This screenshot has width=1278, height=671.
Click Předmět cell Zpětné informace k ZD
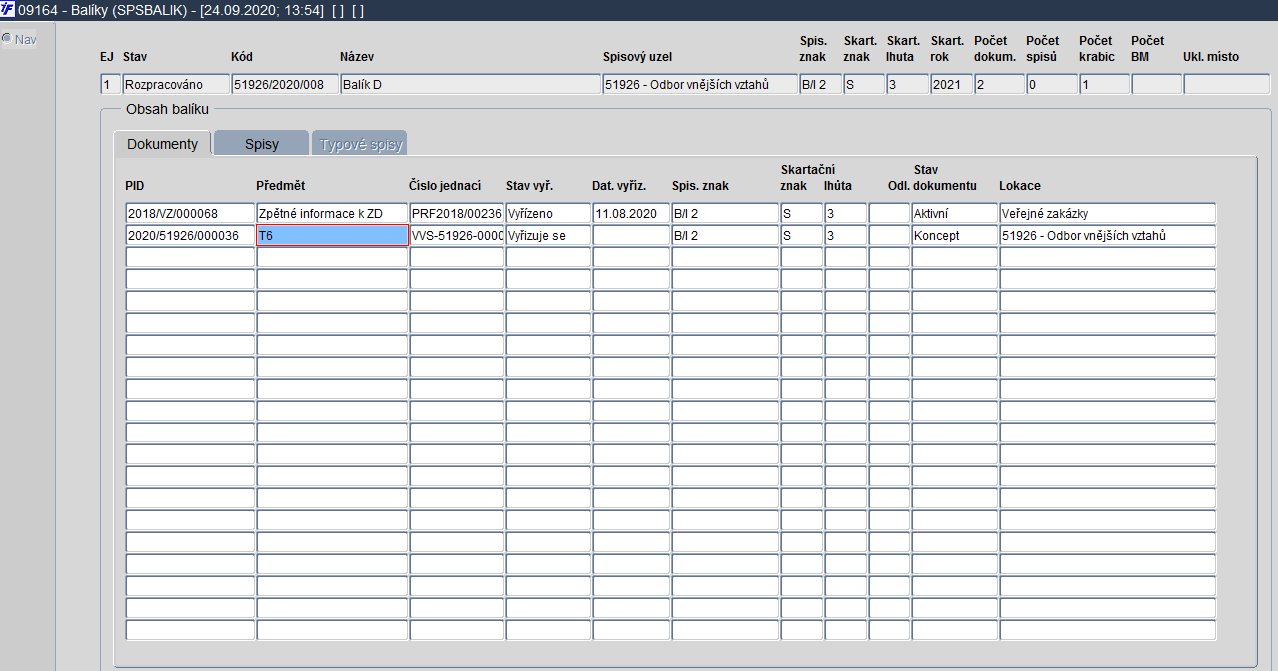tap(332, 213)
